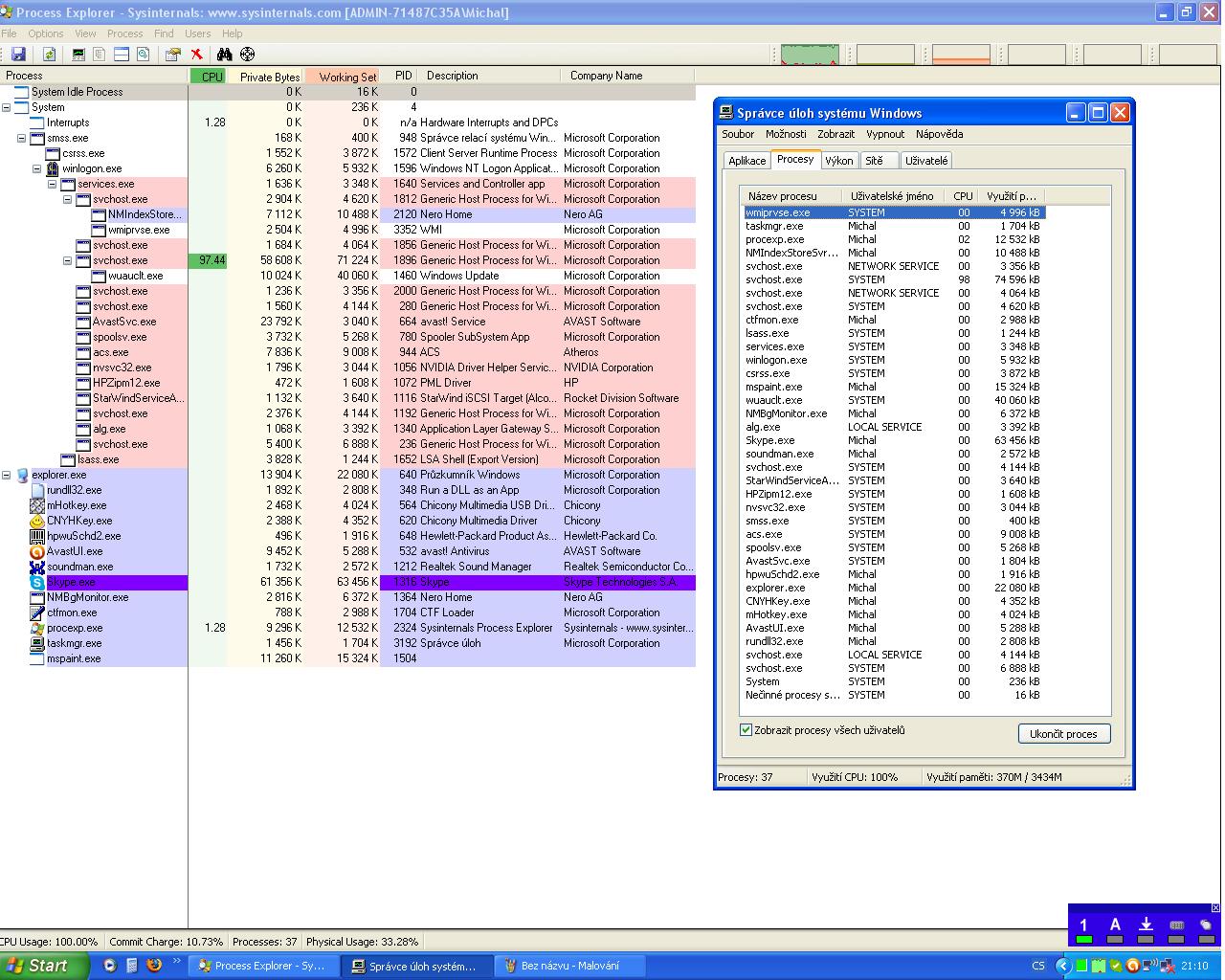This screenshot has height=980, width=1225.
Task: Switch to 'Bez názvu - Malování' taskbar button
Action: [570, 967]
